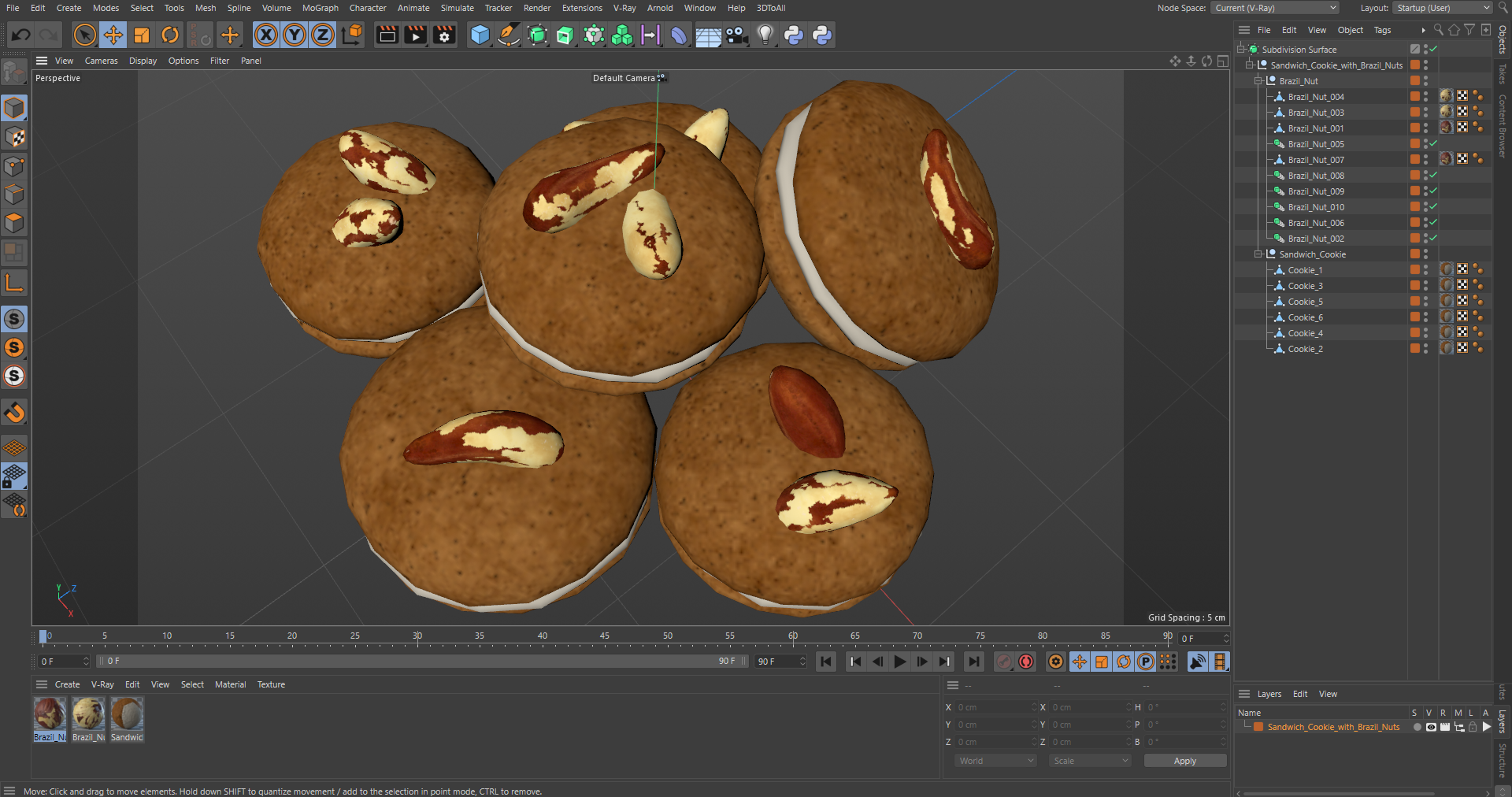
Task: Select the Brazil_Nut_004 object
Action: [x=1316, y=96]
